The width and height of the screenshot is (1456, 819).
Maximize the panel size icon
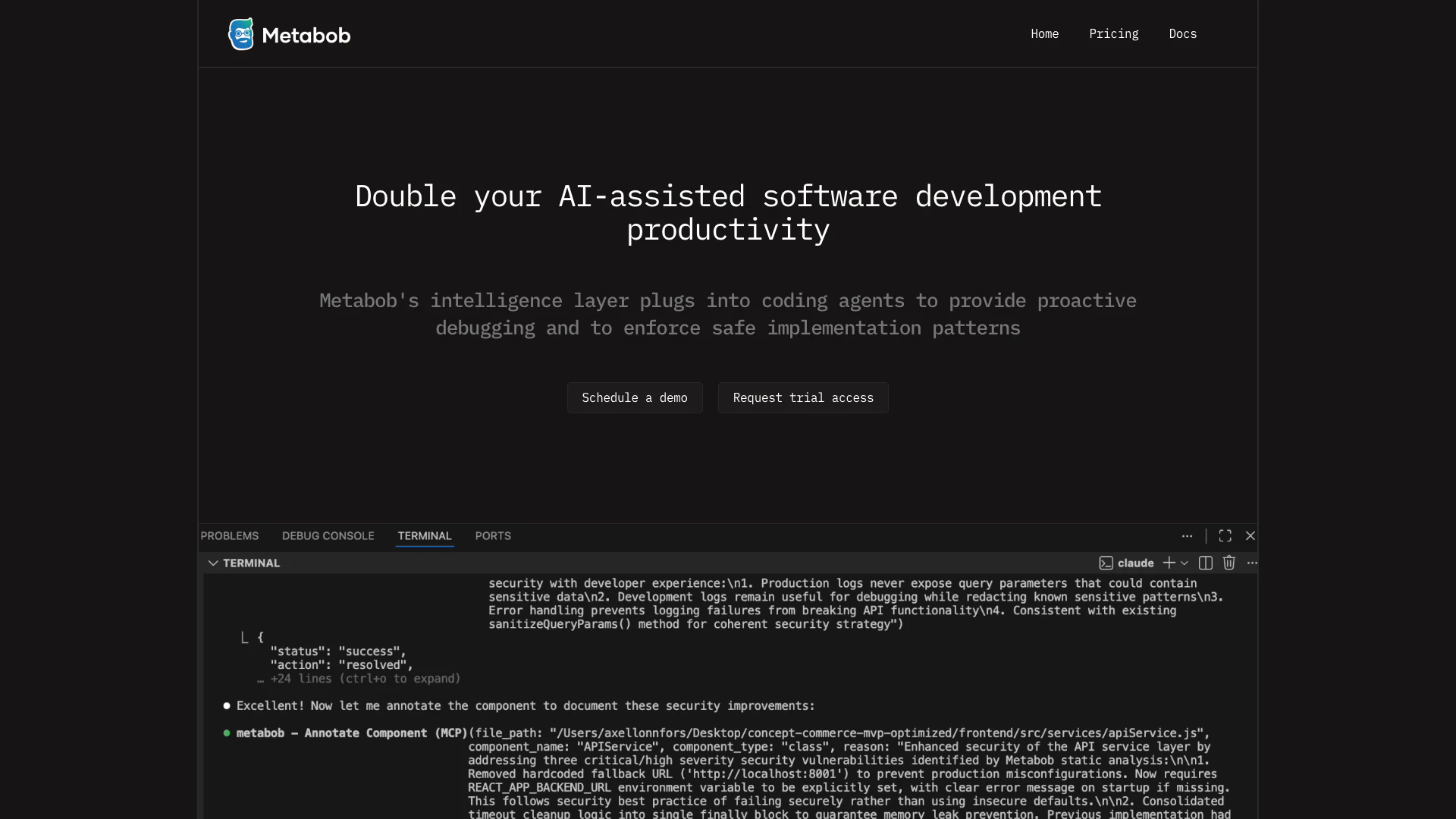click(x=1225, y=535)
